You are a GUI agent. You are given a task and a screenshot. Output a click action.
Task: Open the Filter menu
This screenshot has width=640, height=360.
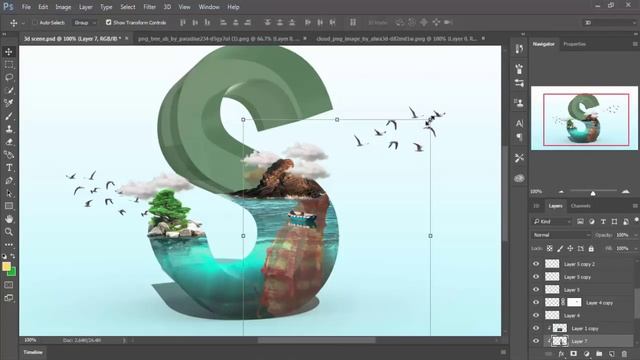point(149,7)
